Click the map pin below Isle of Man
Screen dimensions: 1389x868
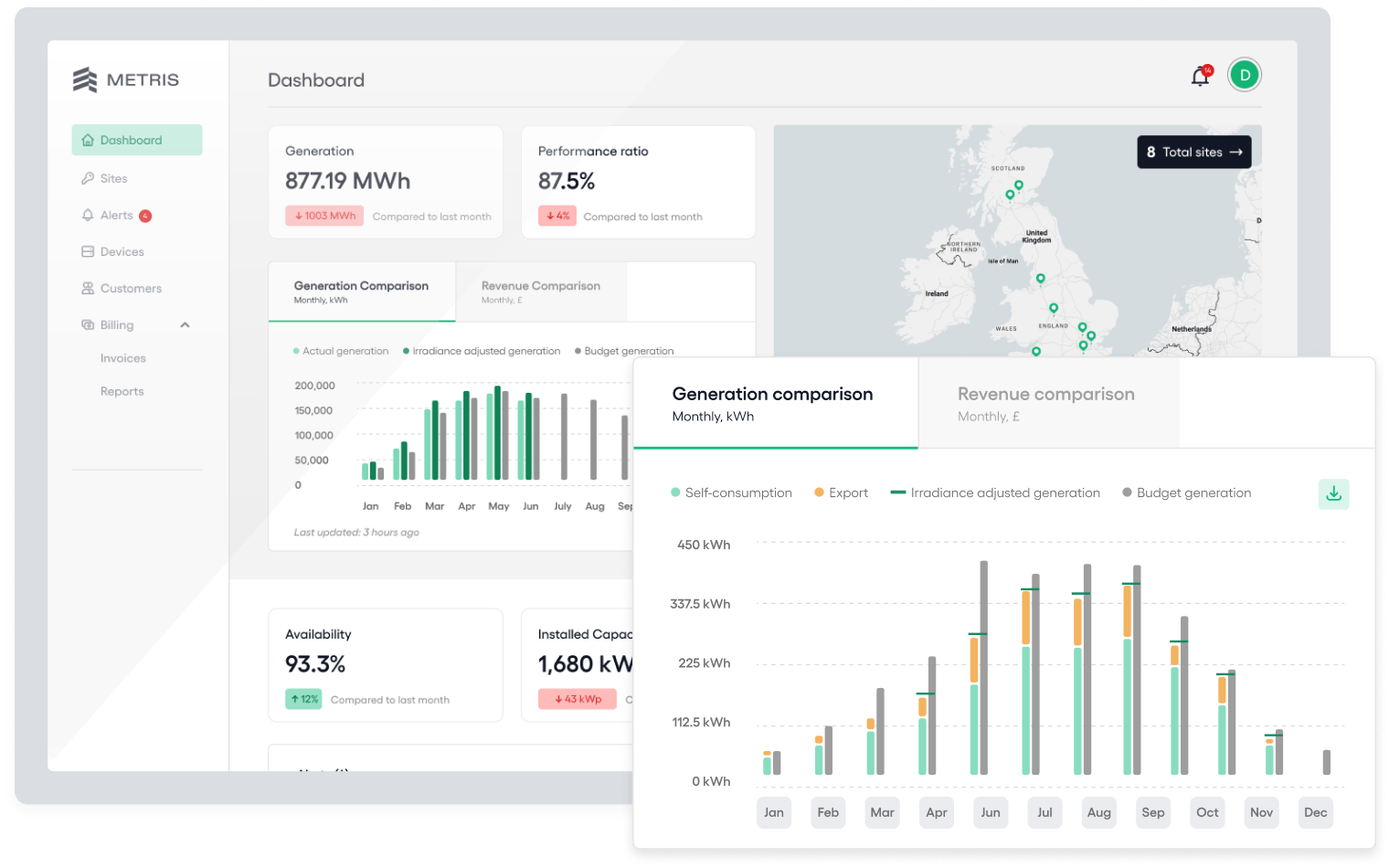pyautogui.click(x=1040, y=280)
